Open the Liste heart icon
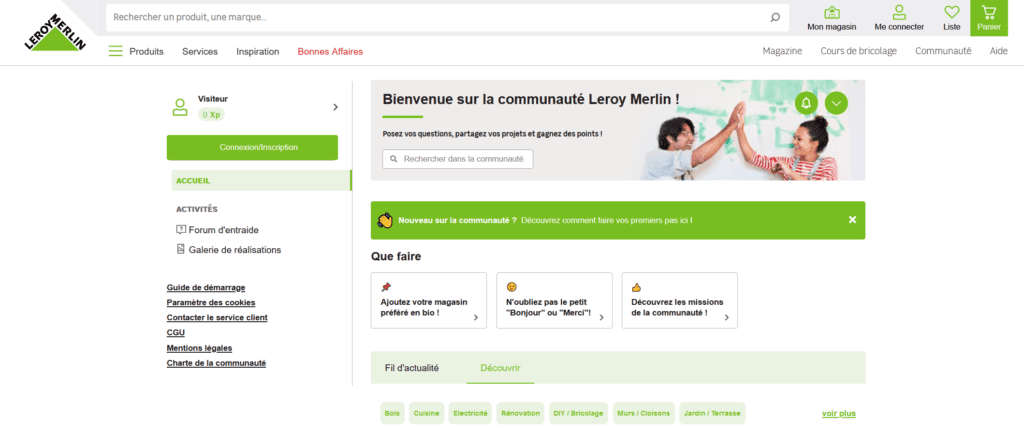This screenshot has height=434, width=1024. click(x=952, y=12)
